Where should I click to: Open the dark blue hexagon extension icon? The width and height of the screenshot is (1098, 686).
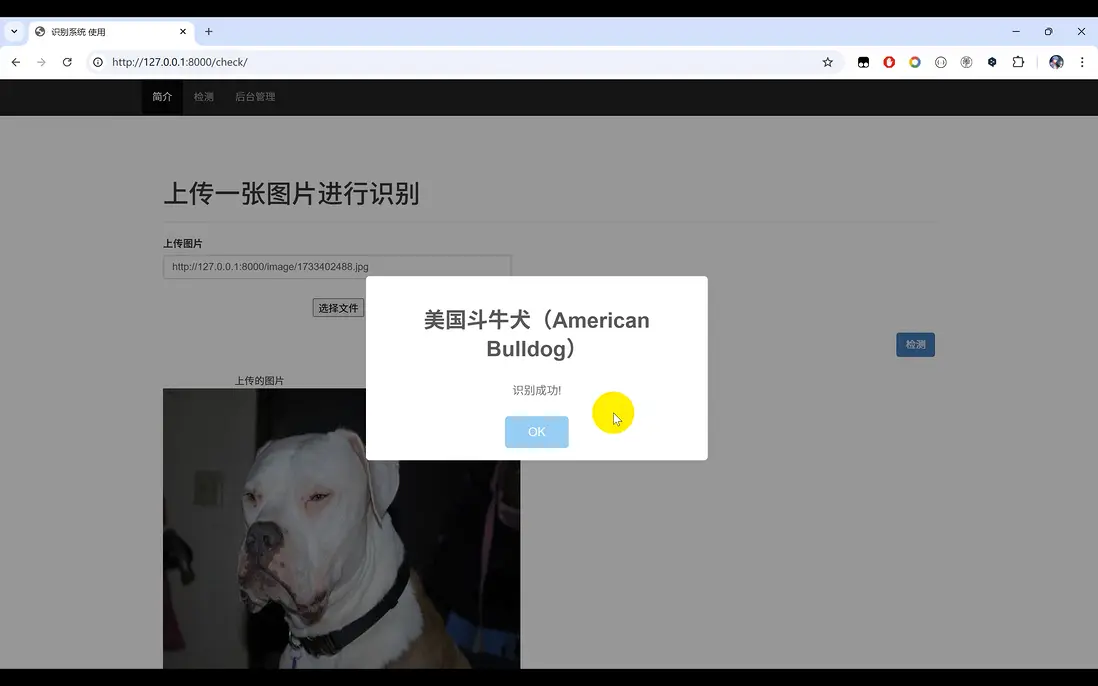pyautogui.click(x=992, y=62)
